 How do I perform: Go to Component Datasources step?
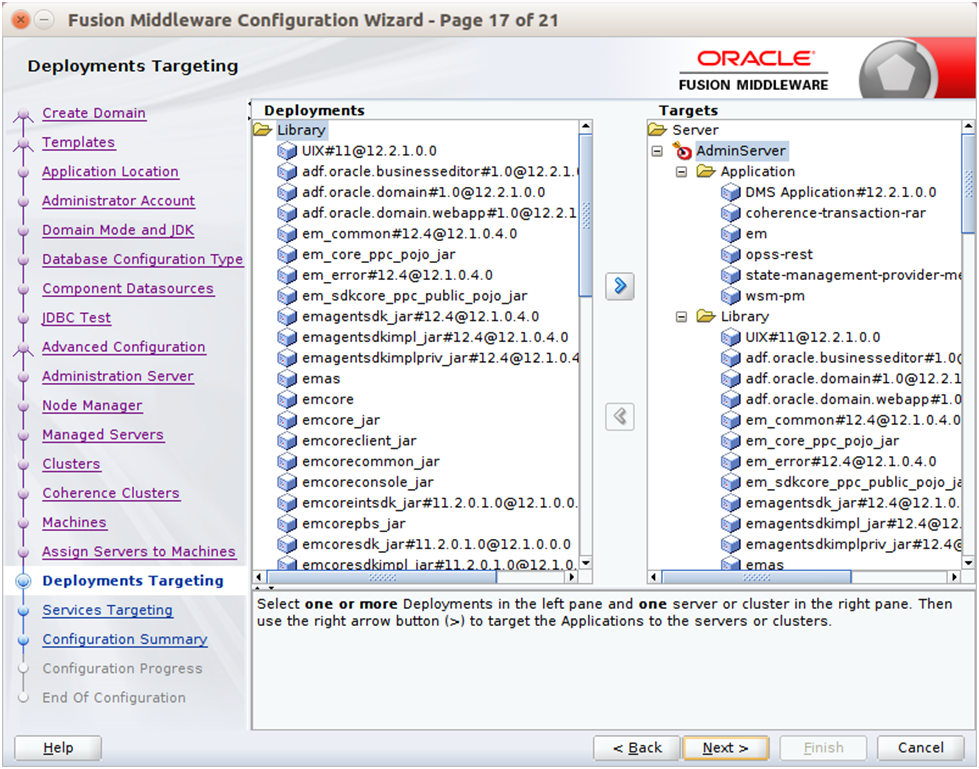(x=128, y=288)
